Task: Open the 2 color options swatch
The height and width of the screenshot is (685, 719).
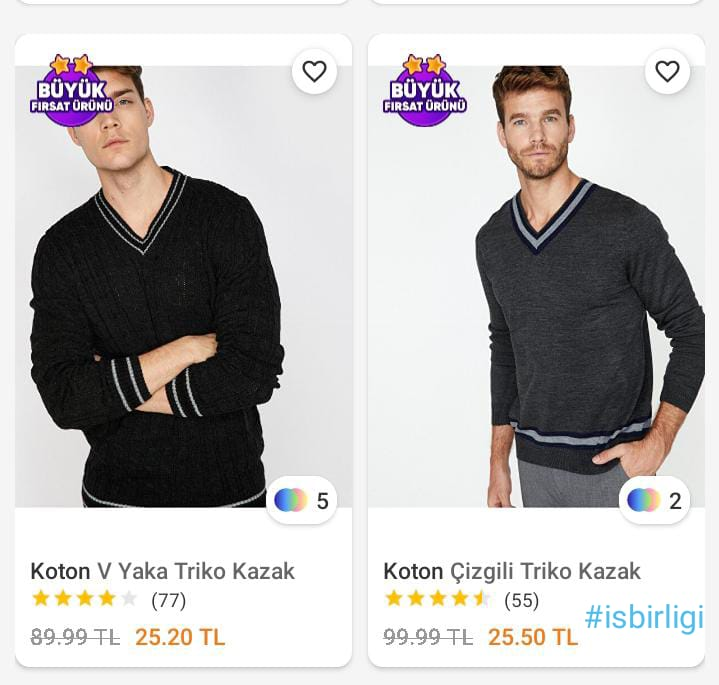Action: click(655, 500)
